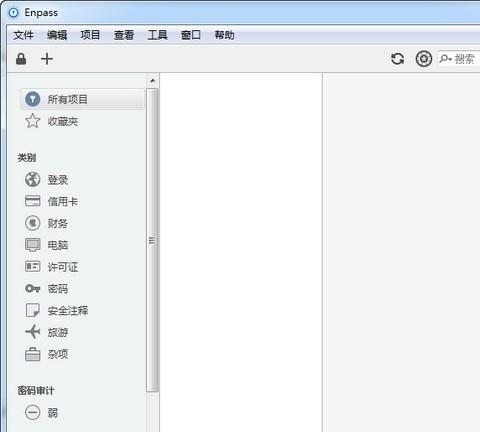The width and height of the screenshot is (480, 432).
Task: Click the briefcase icon for 杂项
Action: 33,354
